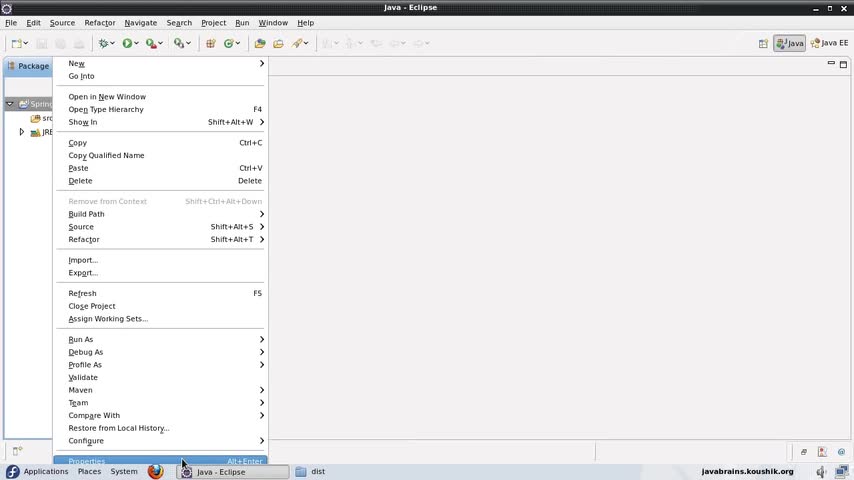Maximize the editor area view
Viewport: 854px width, 480px height.
843,64
